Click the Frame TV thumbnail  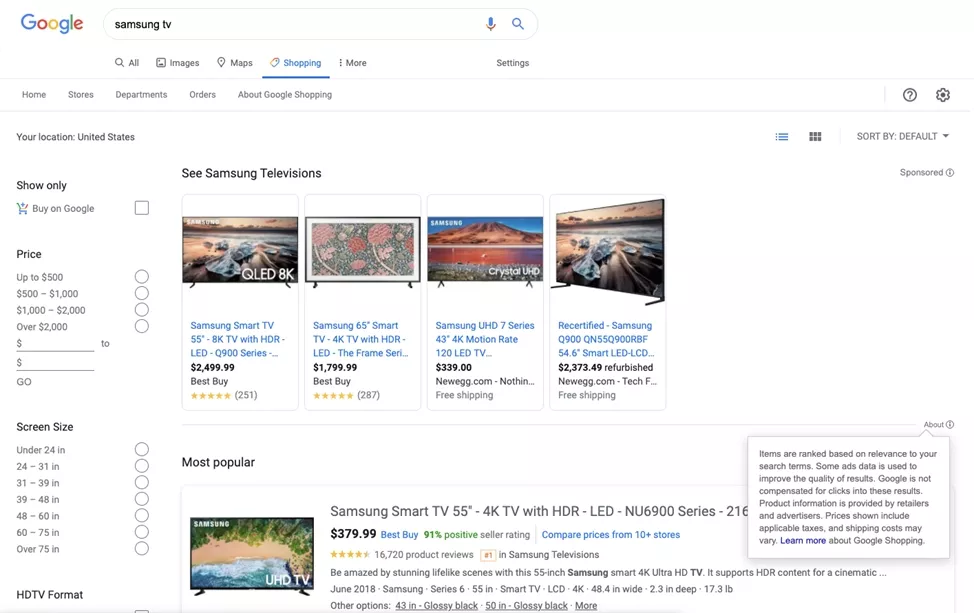362,252
